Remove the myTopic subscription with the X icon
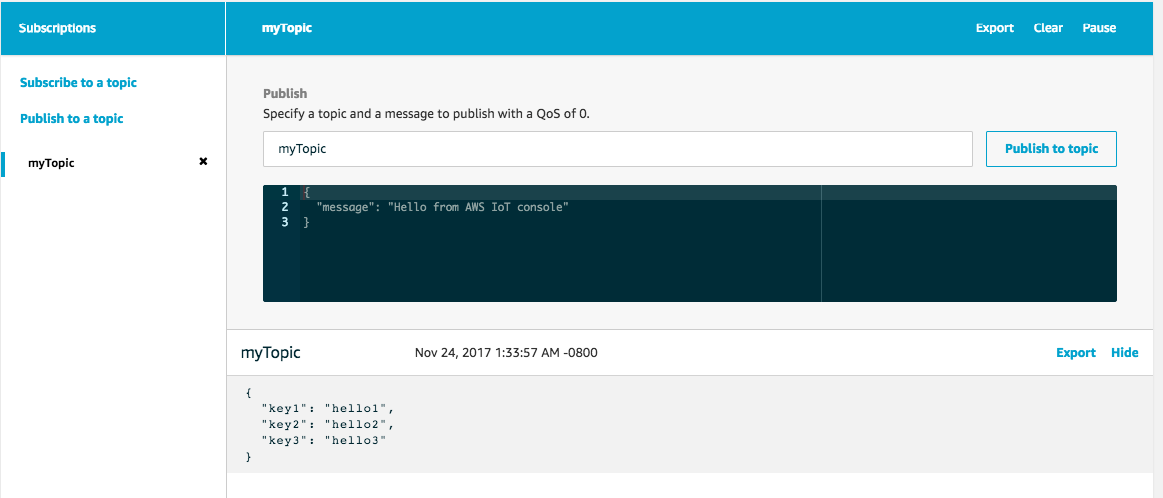 (203, 162)
